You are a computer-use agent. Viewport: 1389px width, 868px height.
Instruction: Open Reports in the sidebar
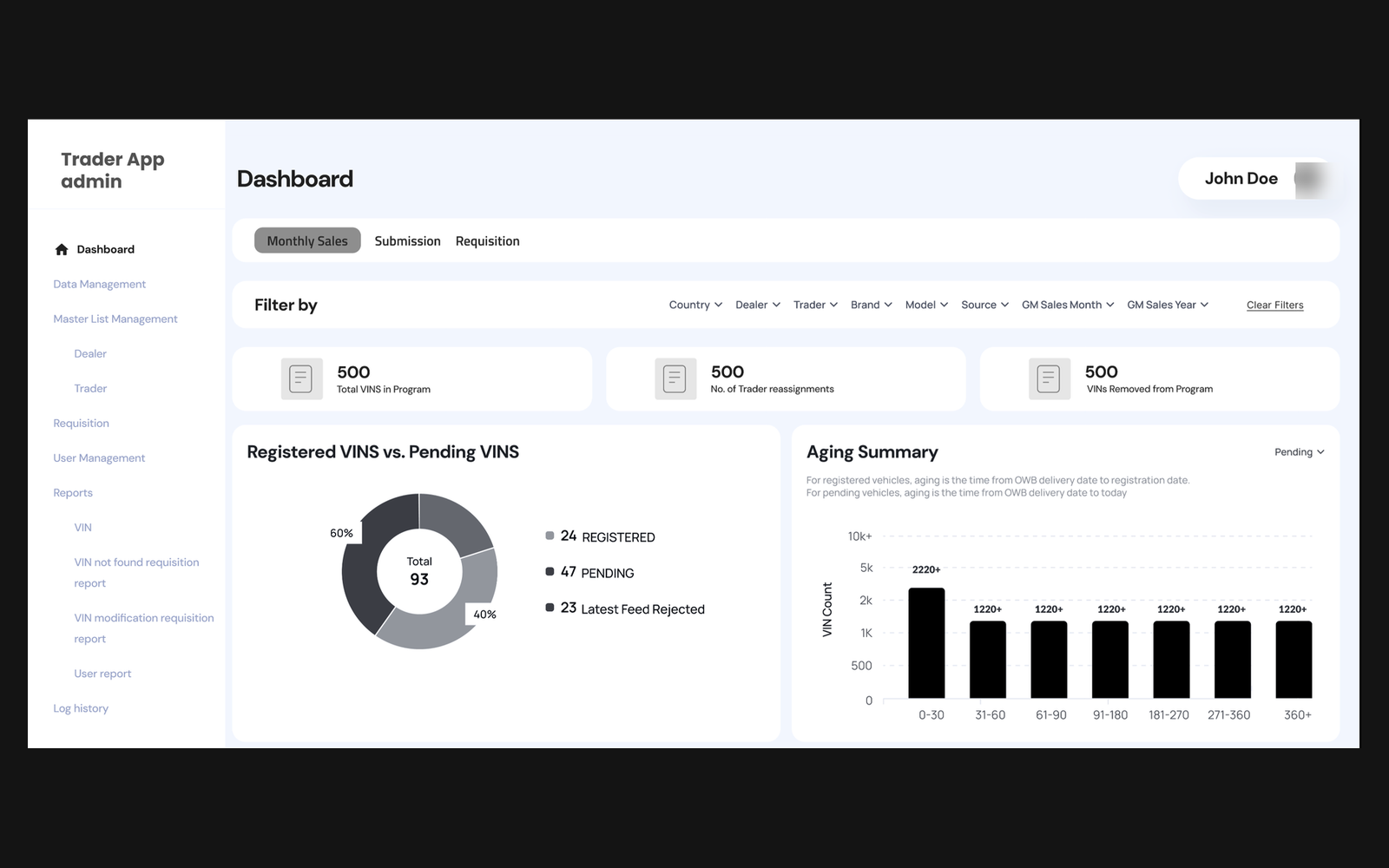pyautogui.click(x=73, y=493)
